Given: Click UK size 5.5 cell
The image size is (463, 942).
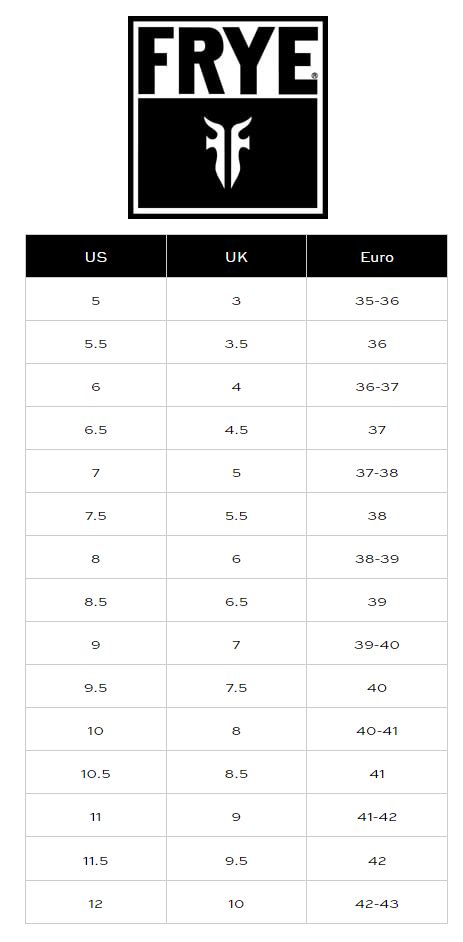Looking at the screenshot, I should [237, 515].
